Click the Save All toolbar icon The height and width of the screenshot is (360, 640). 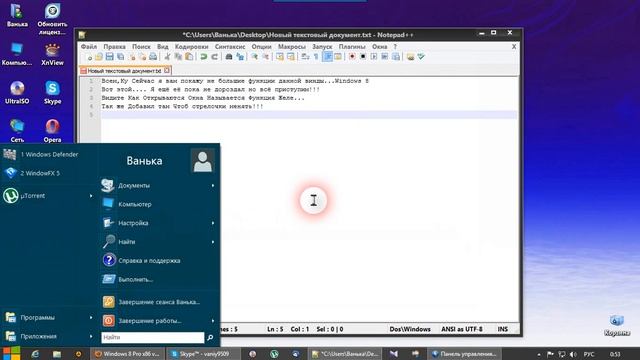(x=120, y=57)
